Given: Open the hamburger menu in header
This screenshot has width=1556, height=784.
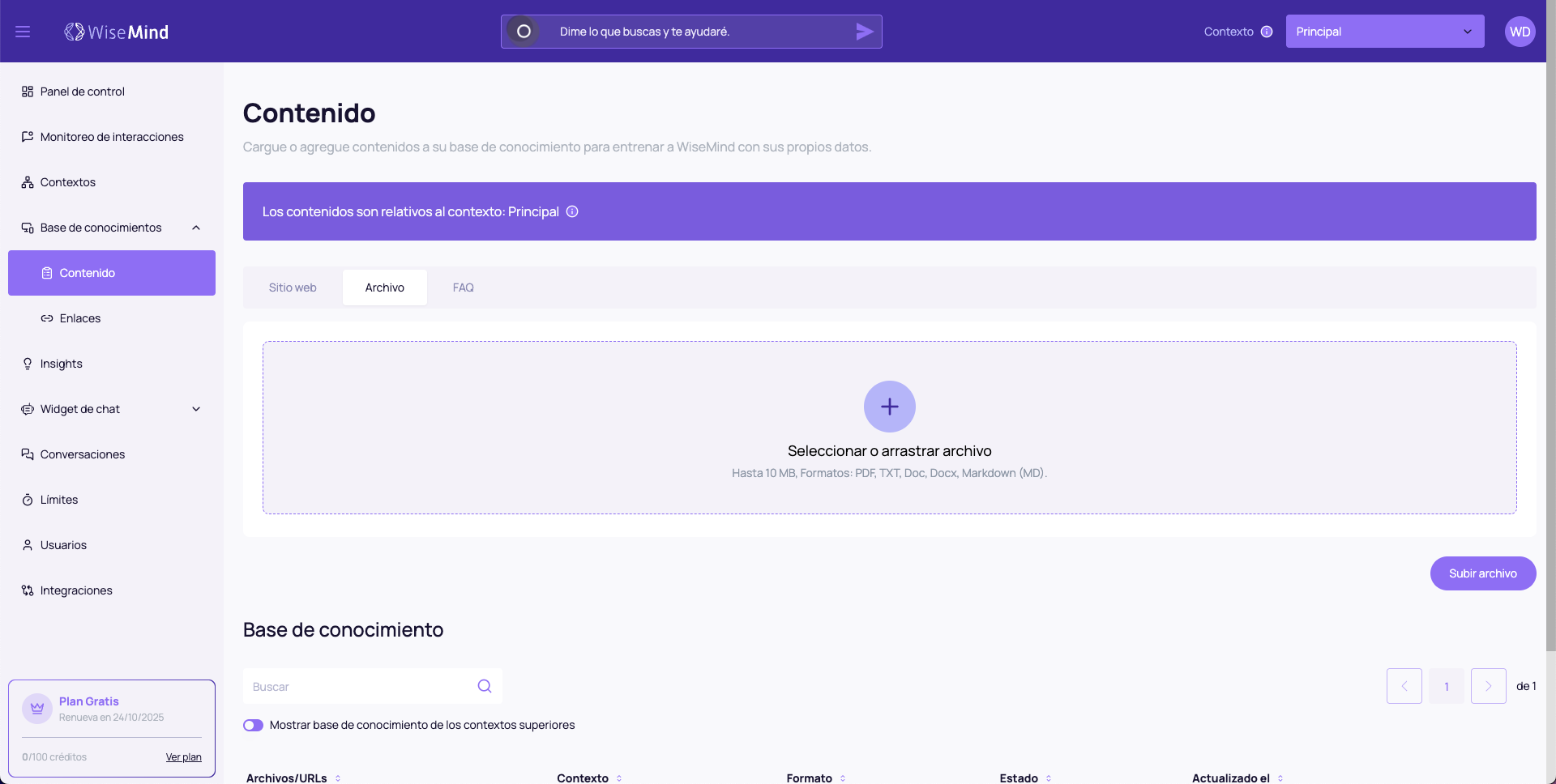Looking at the screenshot, I should 23,32.
